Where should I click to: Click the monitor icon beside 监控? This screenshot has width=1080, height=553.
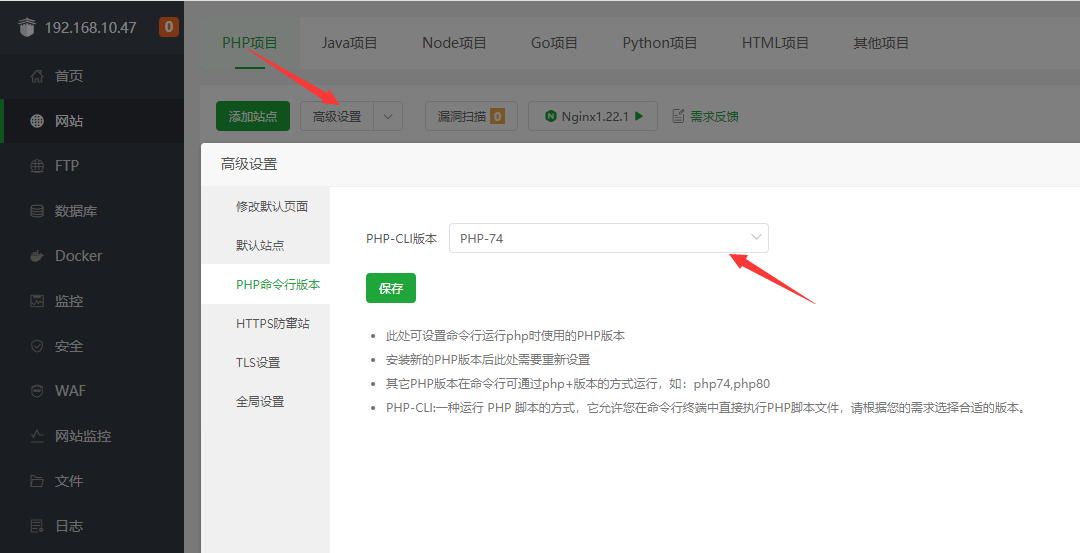(37, 301)
